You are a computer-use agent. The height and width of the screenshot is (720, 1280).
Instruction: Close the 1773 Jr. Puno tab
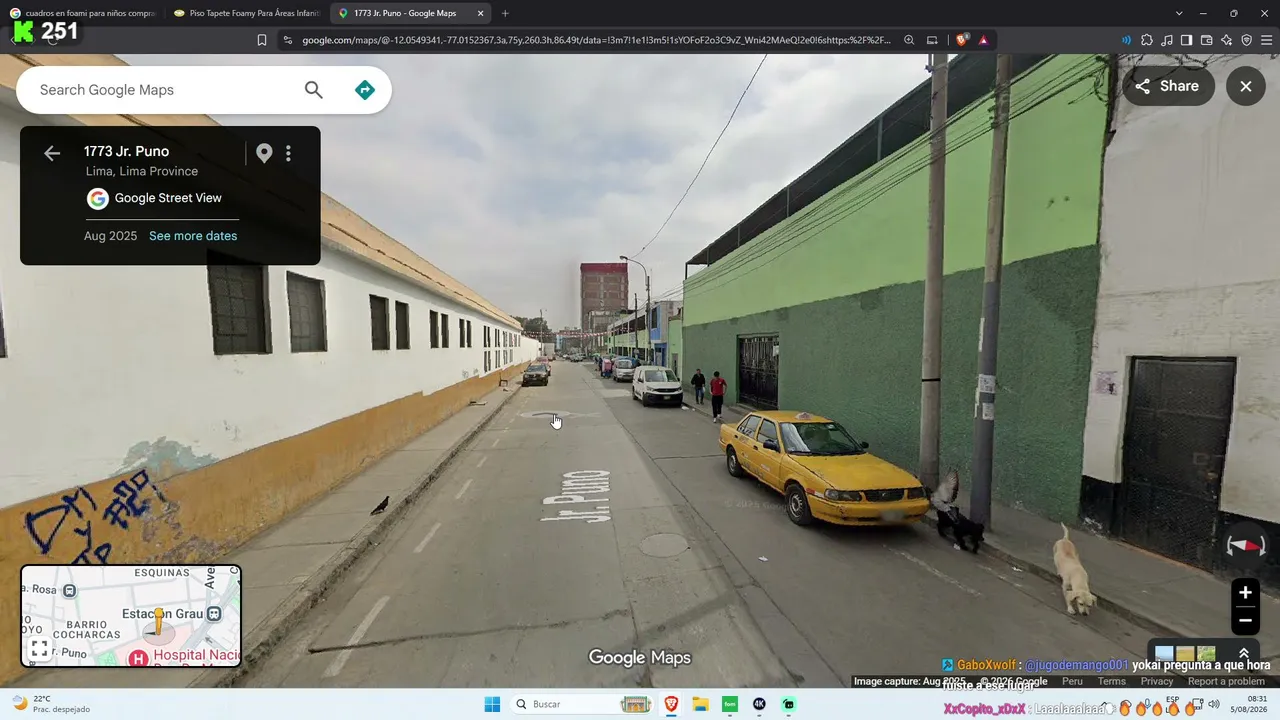coord(481,13)
